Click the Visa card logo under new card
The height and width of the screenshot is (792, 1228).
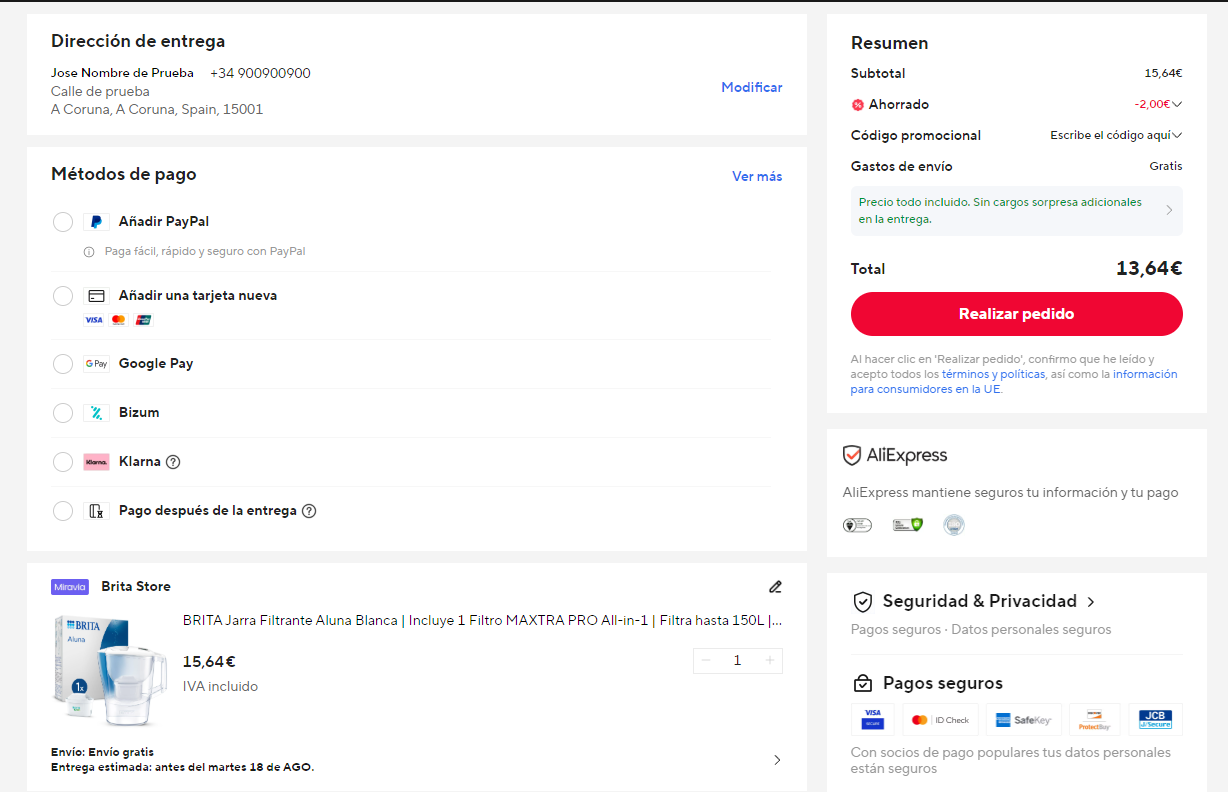tap(94, 320)
